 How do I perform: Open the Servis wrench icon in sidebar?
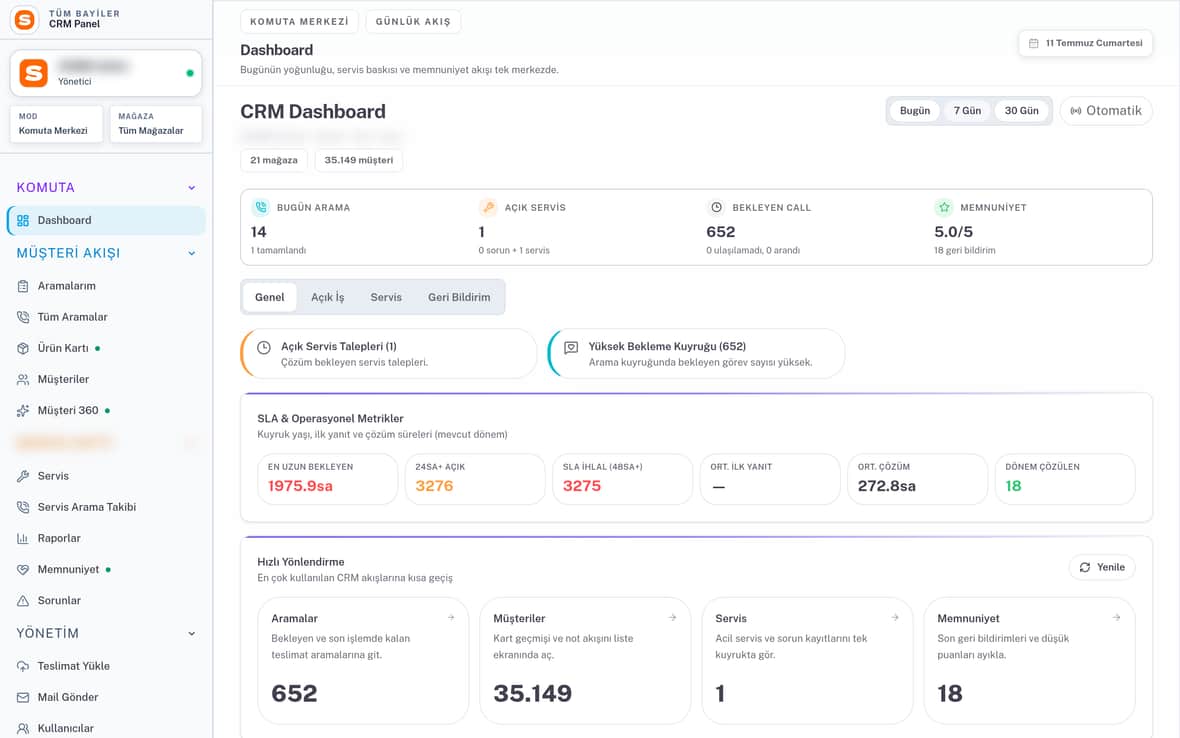point(23,476)
